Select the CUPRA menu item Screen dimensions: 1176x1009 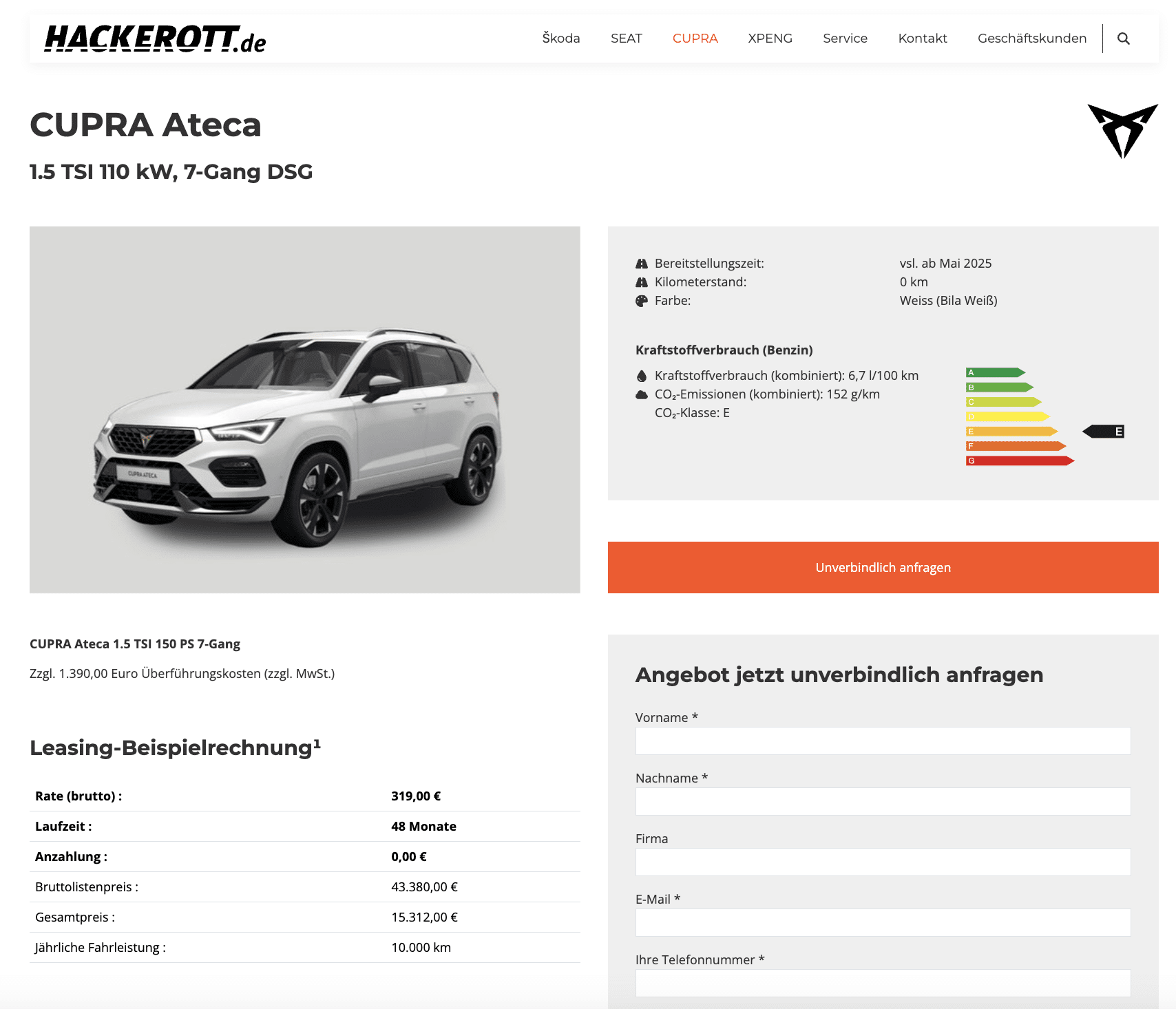(x=695, y=39)
